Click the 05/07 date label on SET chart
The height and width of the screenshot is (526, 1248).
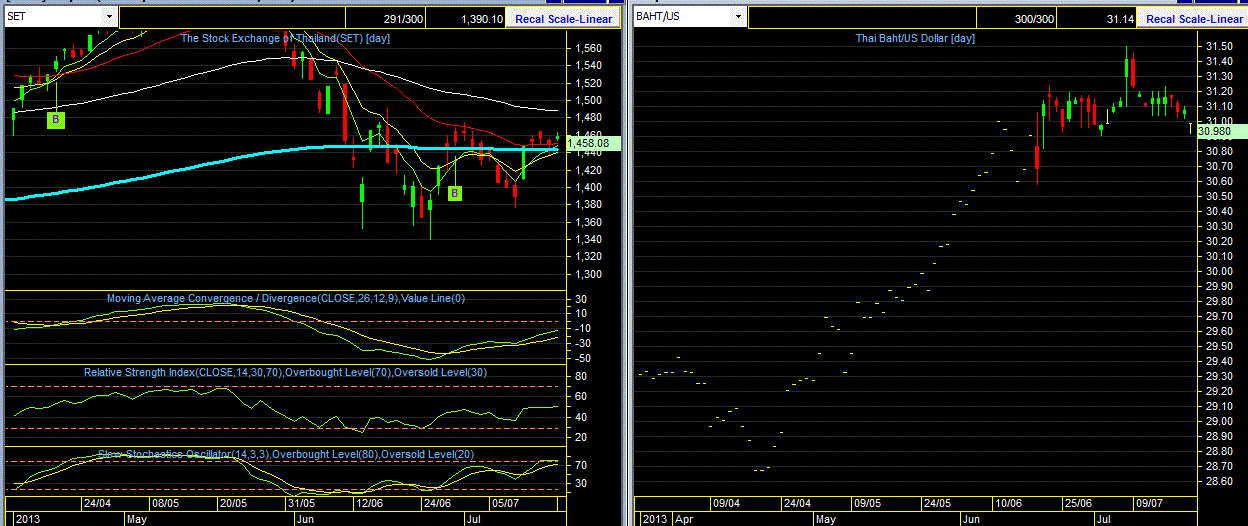[505, 504]
